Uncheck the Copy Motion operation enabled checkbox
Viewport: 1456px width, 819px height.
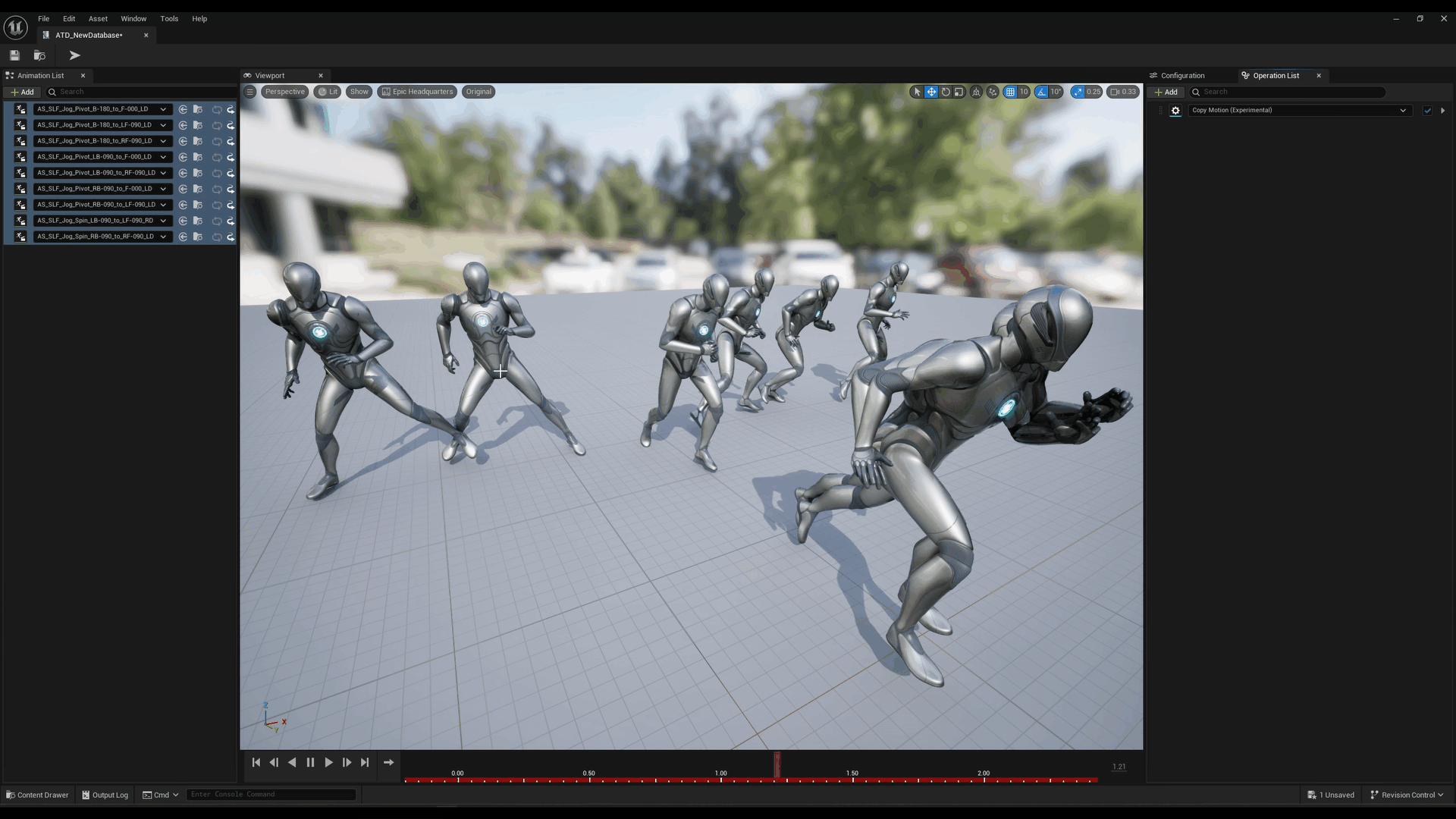pos(1427,111)
